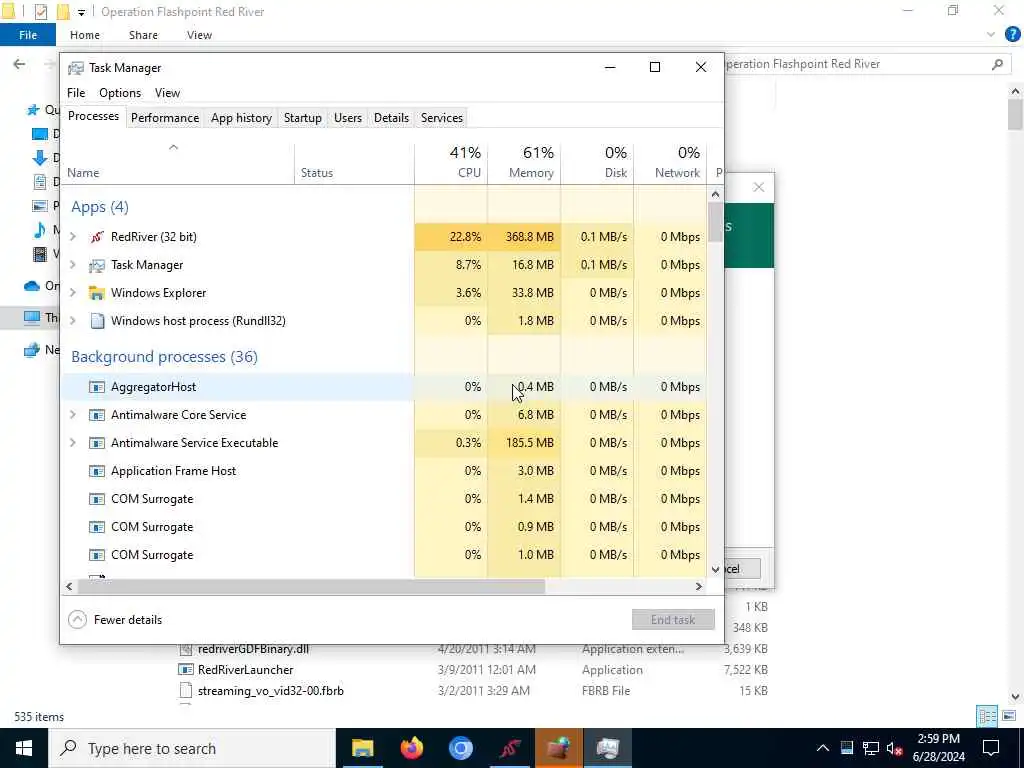The width and height of the screenshot is (1024, 768).
Task: Click search magnifier in Explorer search box
Action: tap(997, 64)
